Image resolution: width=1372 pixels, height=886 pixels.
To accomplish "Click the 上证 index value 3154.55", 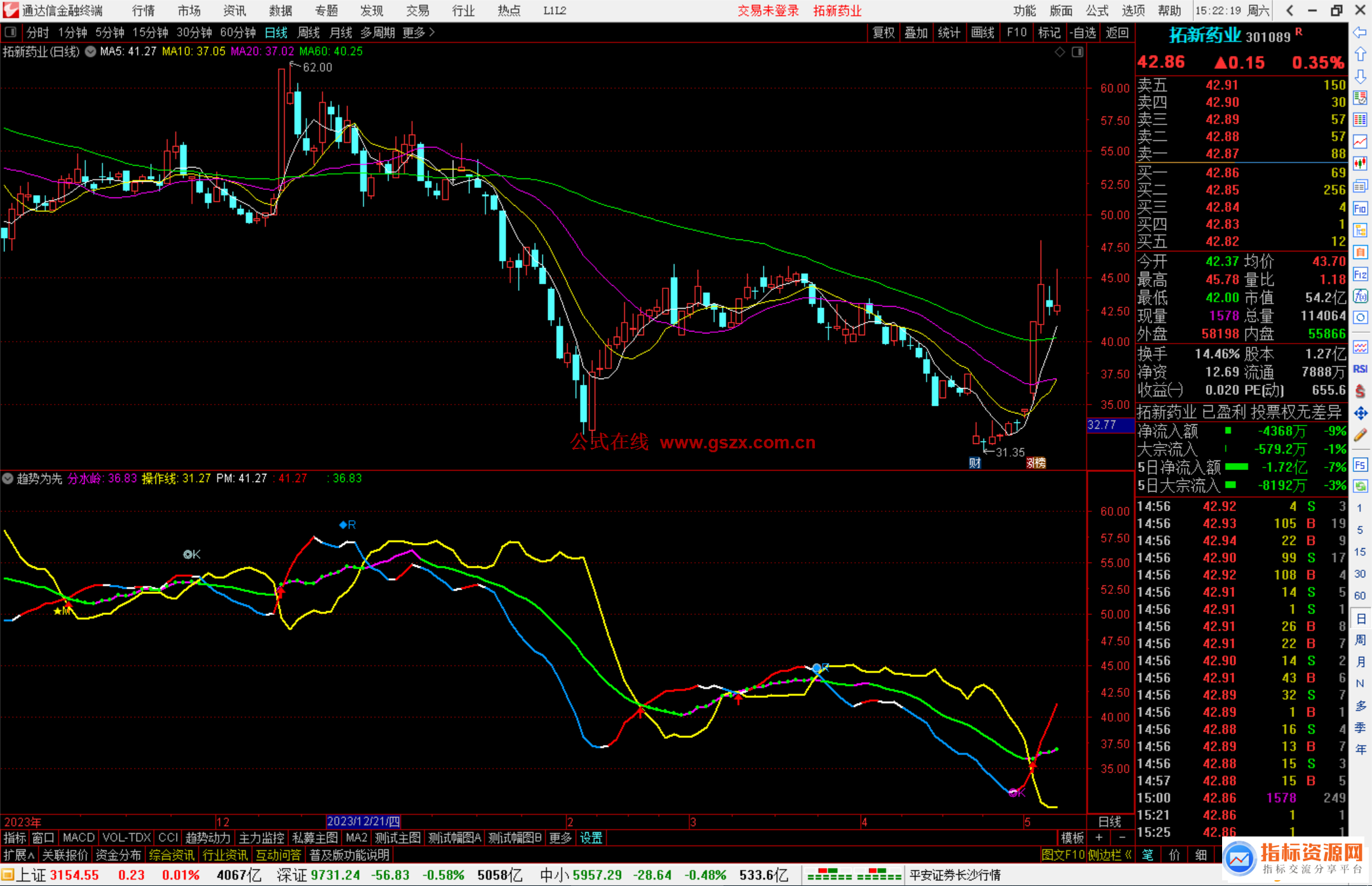I will tap(74, 875).
